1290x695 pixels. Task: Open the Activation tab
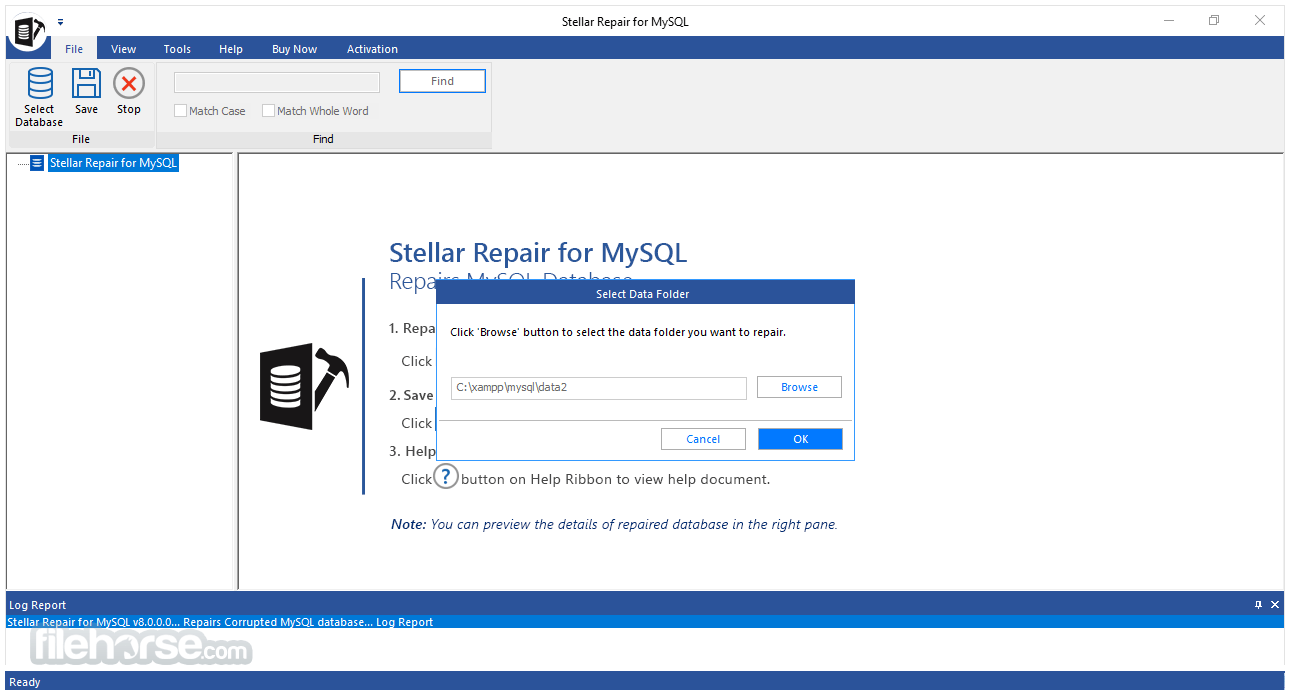click(x=372, y=49)
